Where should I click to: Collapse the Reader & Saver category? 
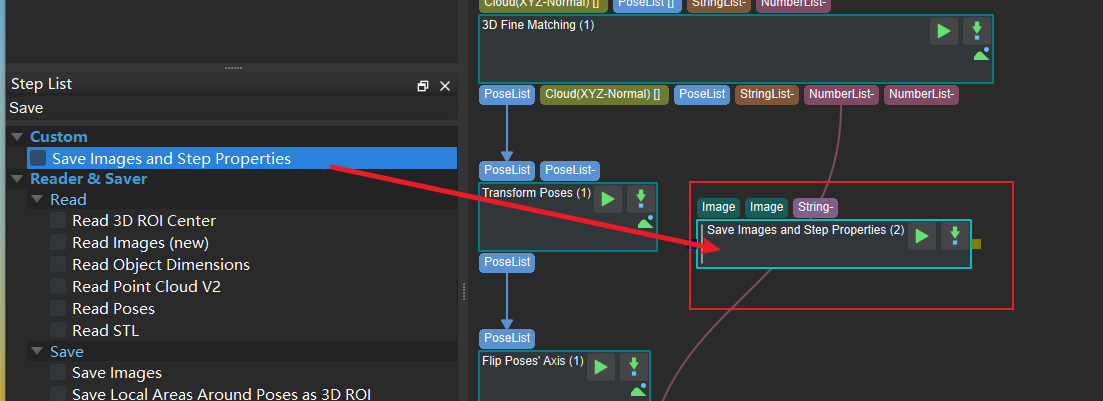click(16, 179)
